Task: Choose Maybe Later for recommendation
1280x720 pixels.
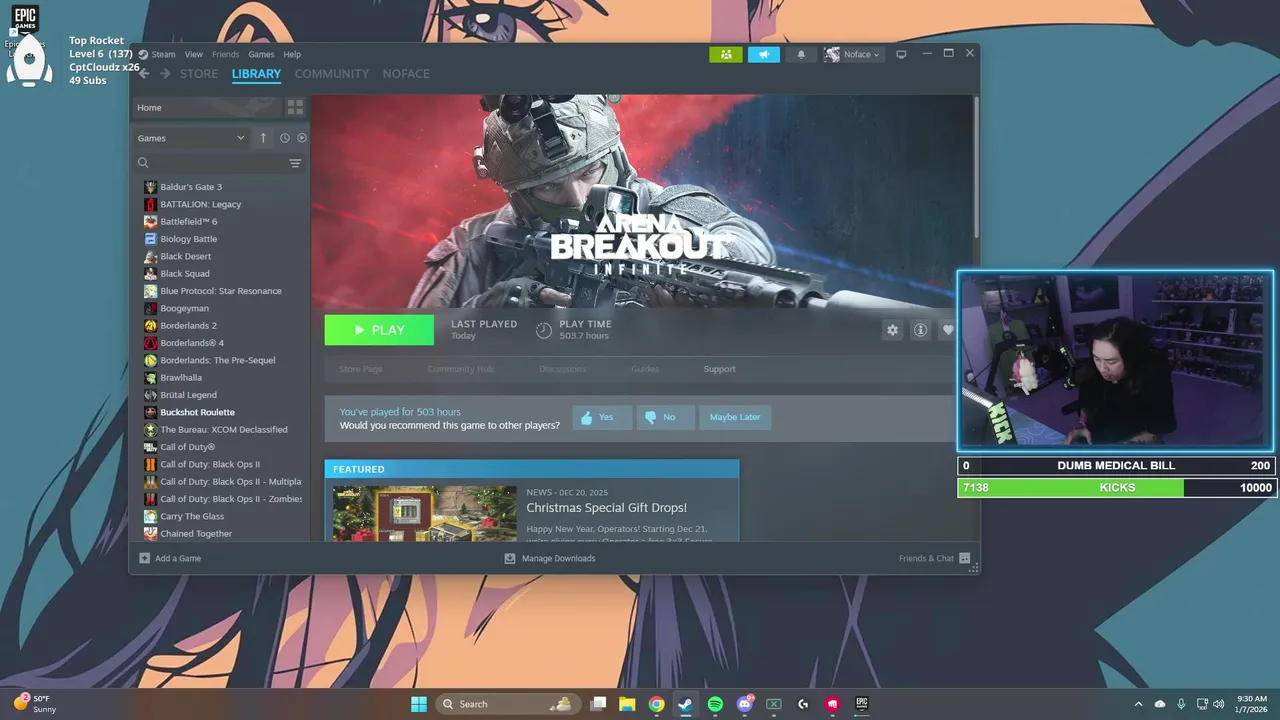Action: click(735, 417)
